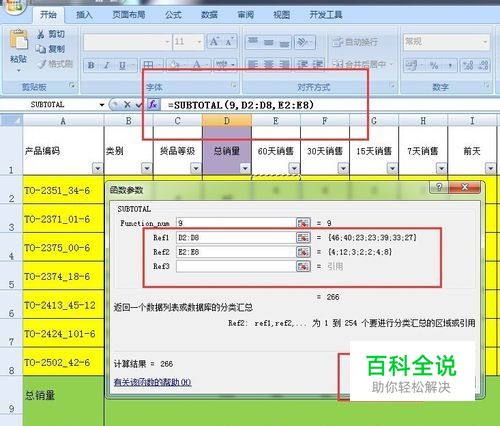Click the Decrease Decimal icon
The width and height of the screenshot is (500, 426).
tap(483, 65)
